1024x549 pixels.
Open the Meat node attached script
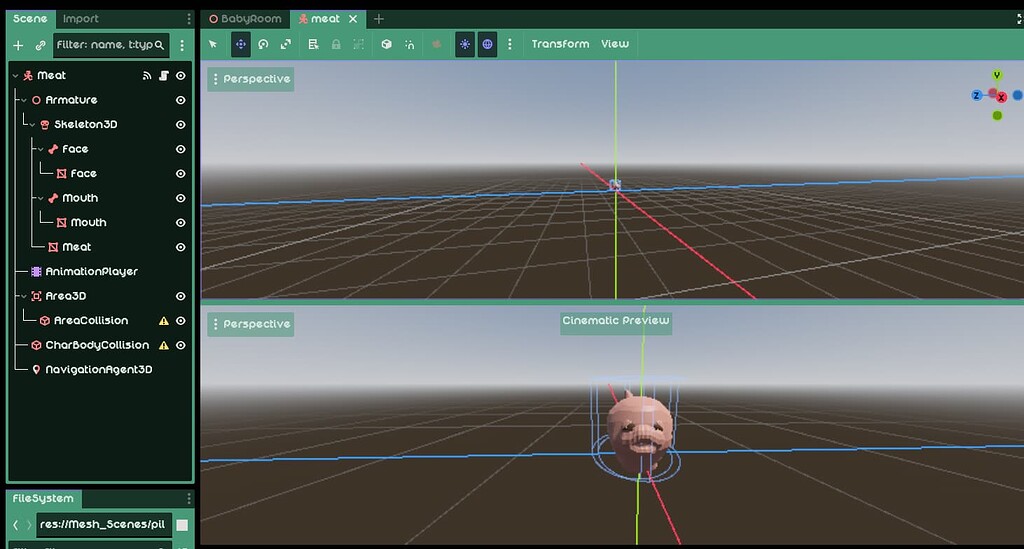(164, 76)
